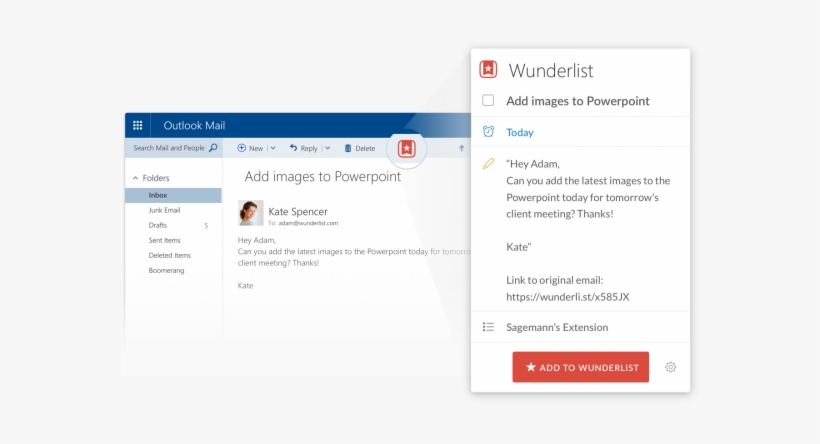
Task: Open the Junk Email folder
Action: click(x=164, y=210)
